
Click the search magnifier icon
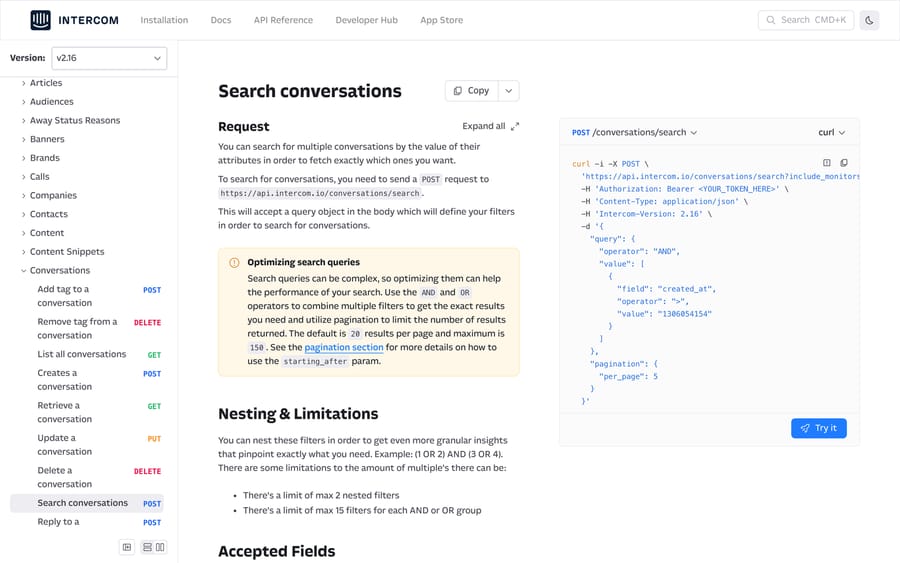pos(771,20)
